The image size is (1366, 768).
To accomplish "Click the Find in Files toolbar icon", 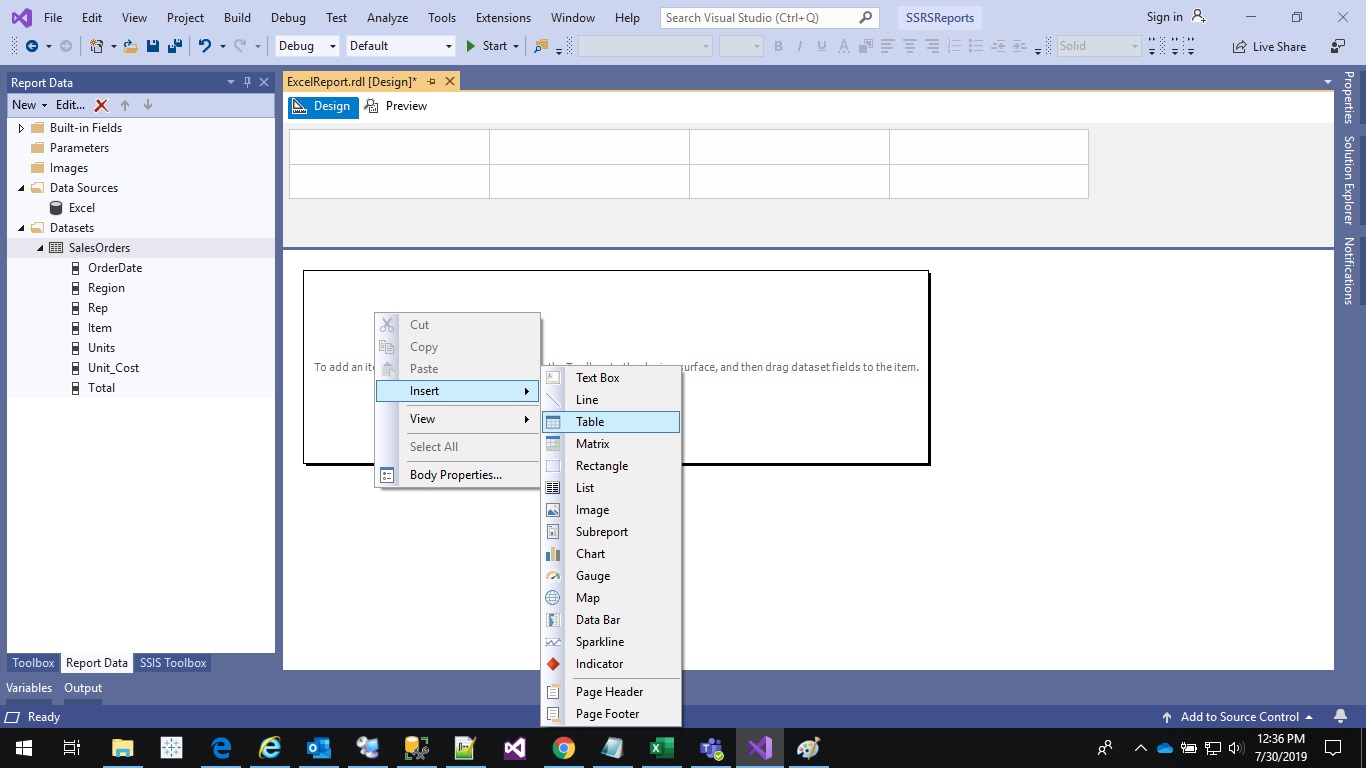I will click(x=541, y=46).
